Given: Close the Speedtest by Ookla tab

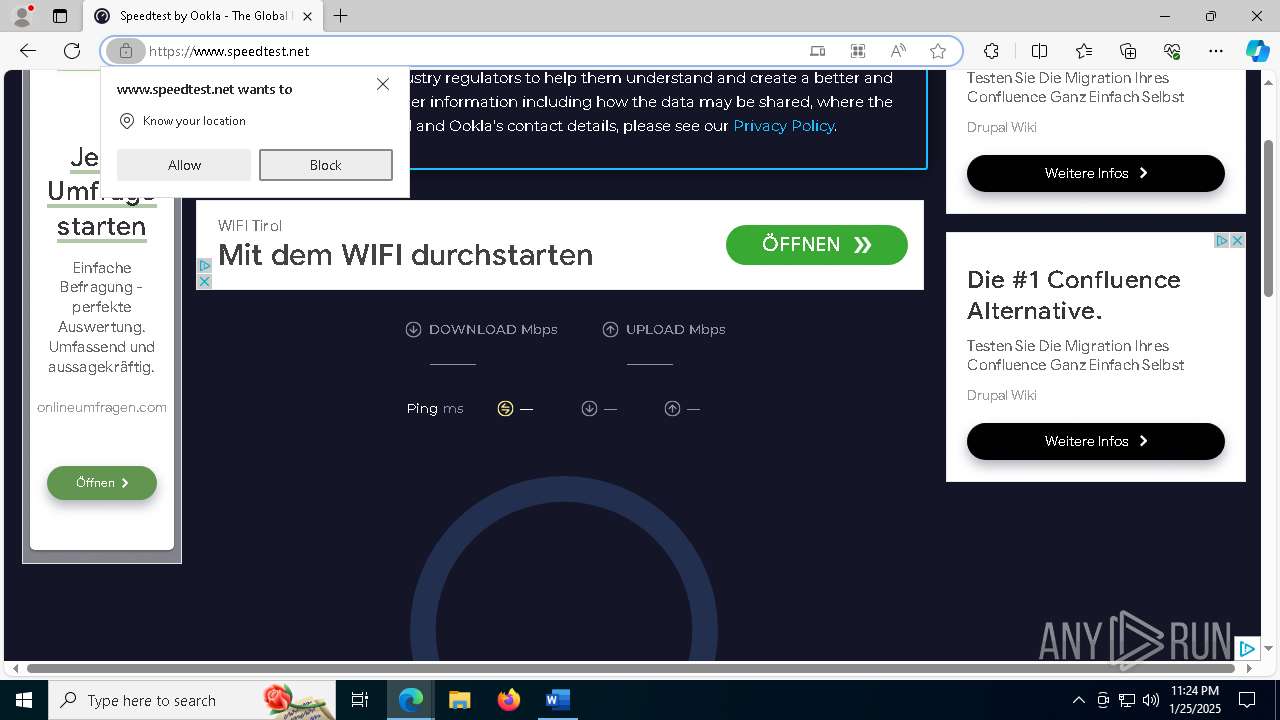Looking at the screenshot, I should (x=308, y=16).
